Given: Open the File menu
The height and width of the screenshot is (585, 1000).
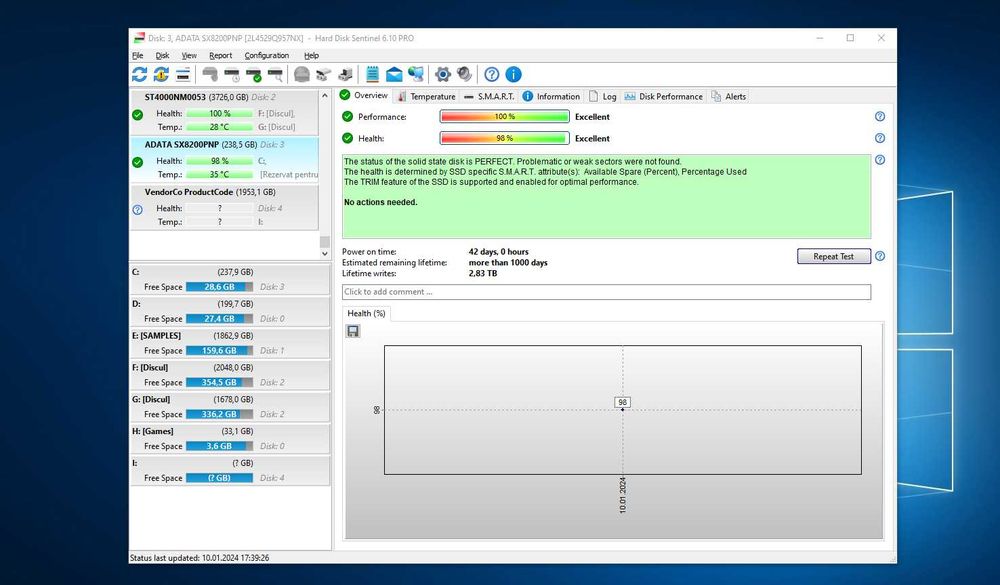Looking at the screenshot, I should point(137,56).
